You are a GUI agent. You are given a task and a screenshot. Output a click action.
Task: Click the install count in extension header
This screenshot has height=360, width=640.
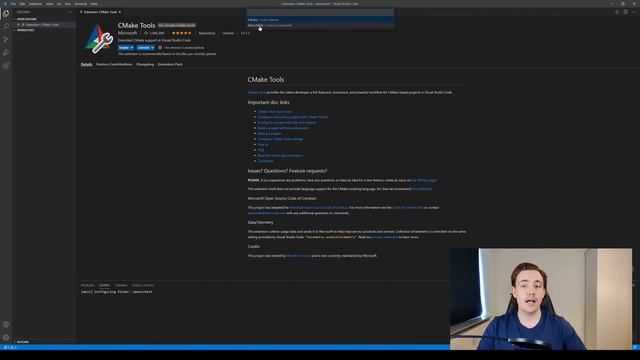(154, 33)
